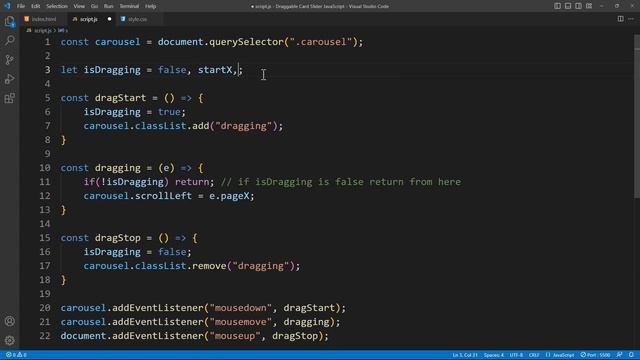640x360 pixels.
Task: Open the Manage gear icon
Action: tap(9, 340)
